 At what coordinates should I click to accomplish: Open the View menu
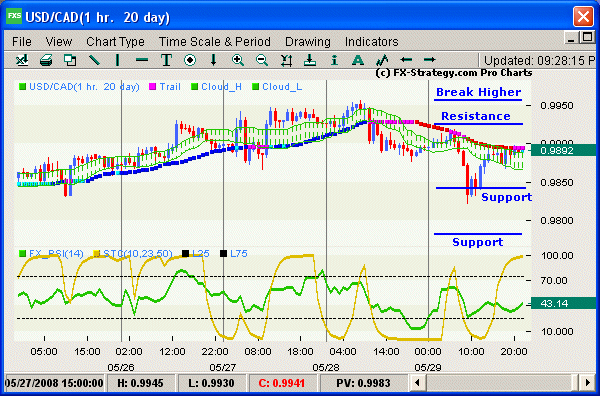59,42
